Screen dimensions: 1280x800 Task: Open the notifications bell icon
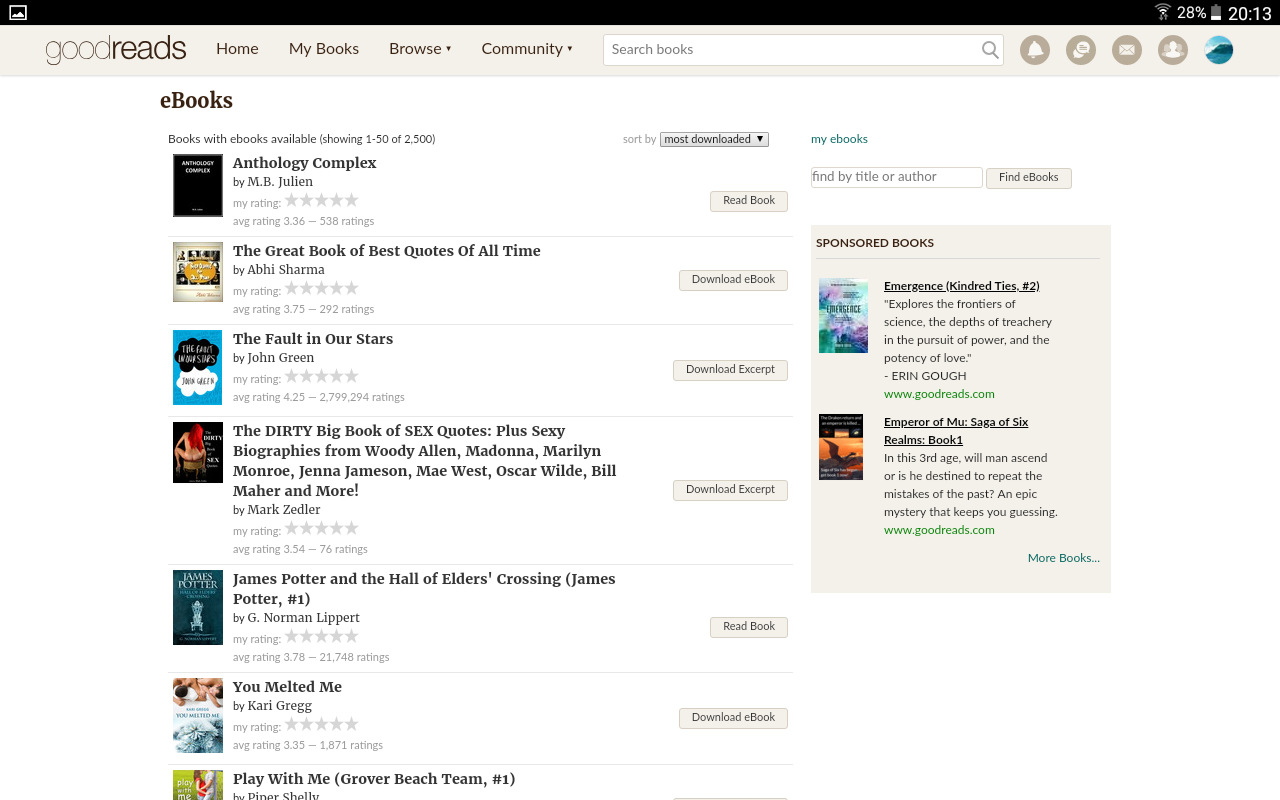(1035, 50)
